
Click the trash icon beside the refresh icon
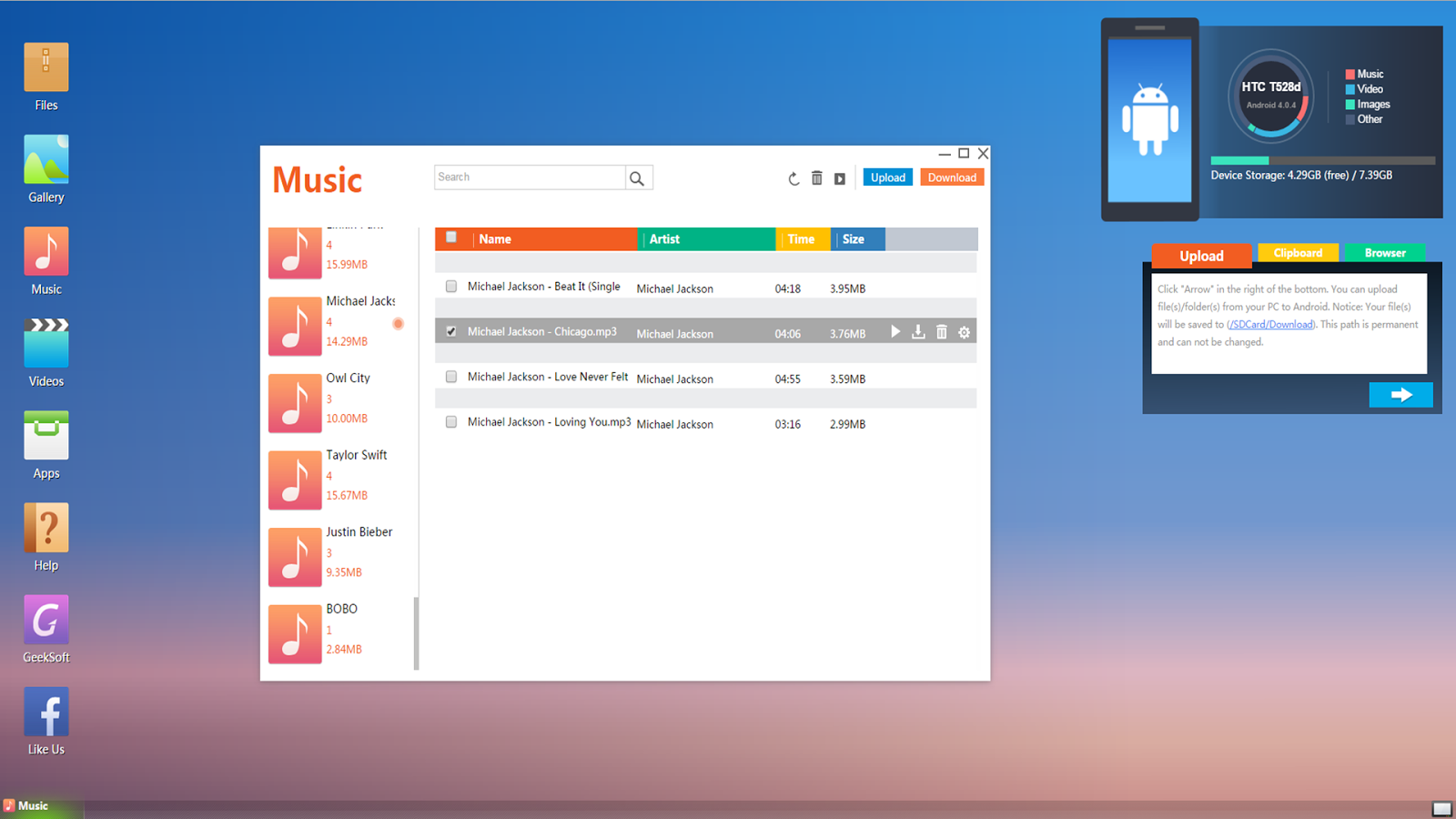[817, 178]
